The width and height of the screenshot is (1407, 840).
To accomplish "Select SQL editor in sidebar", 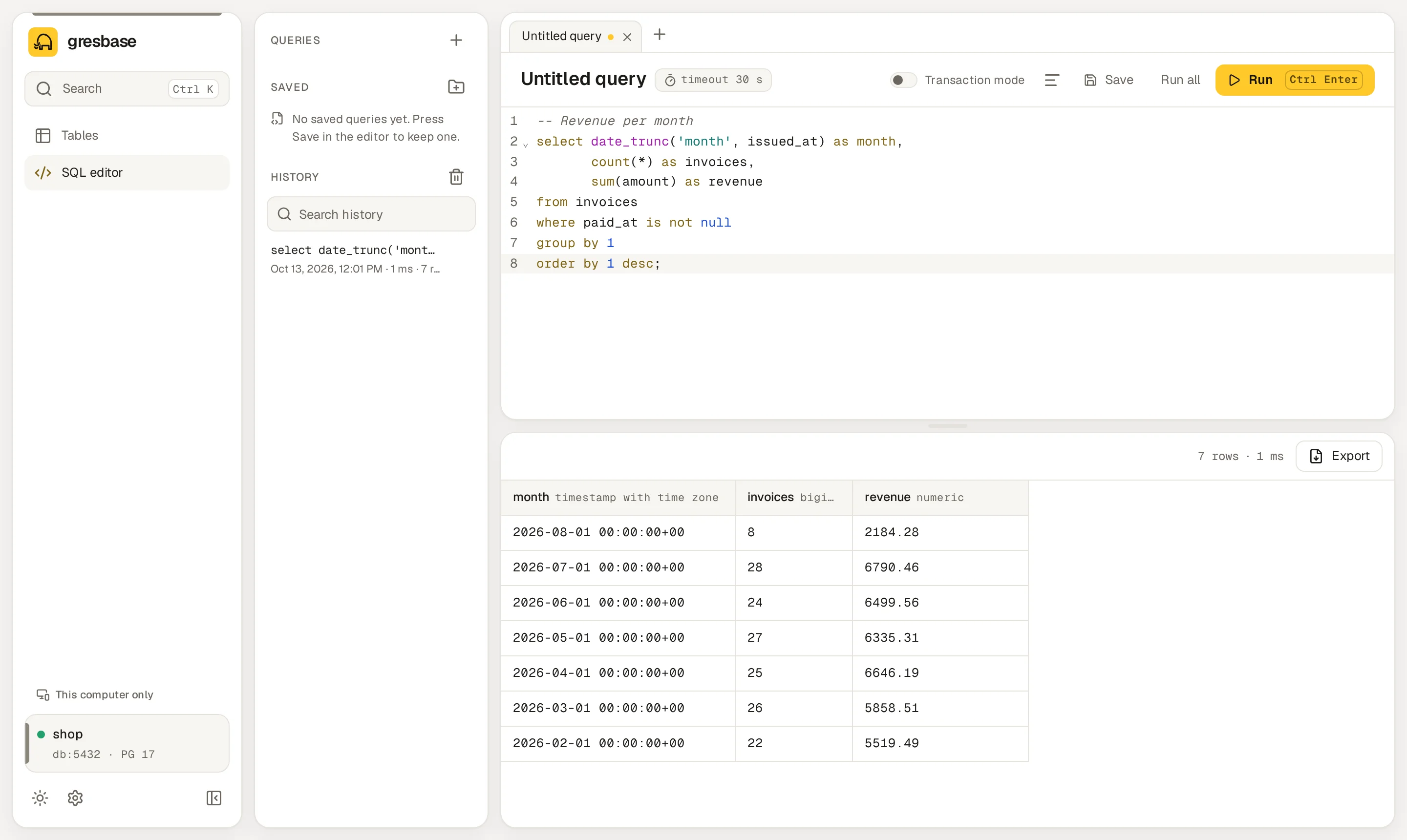I will click(x=127, y=173).
